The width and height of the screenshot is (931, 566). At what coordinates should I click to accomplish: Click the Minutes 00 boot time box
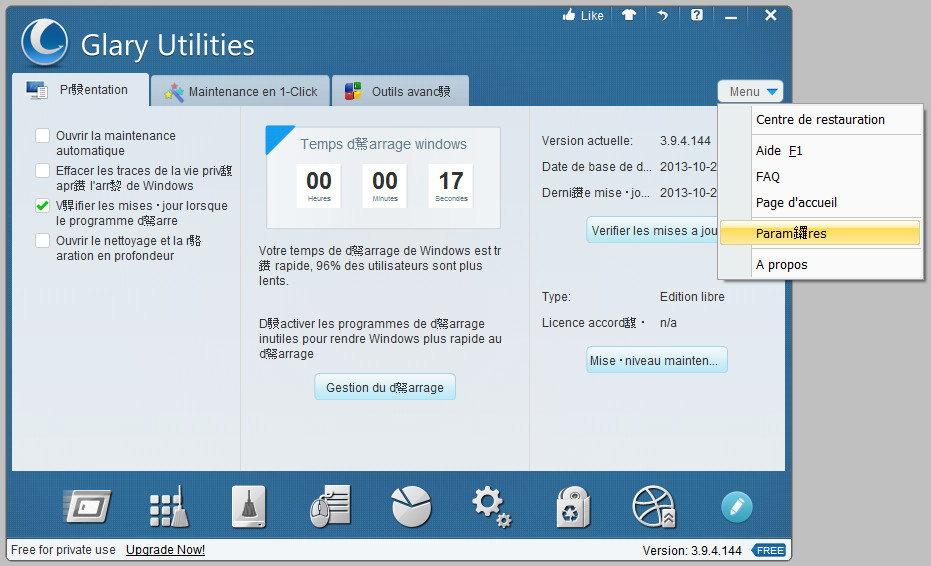(385, 186)
